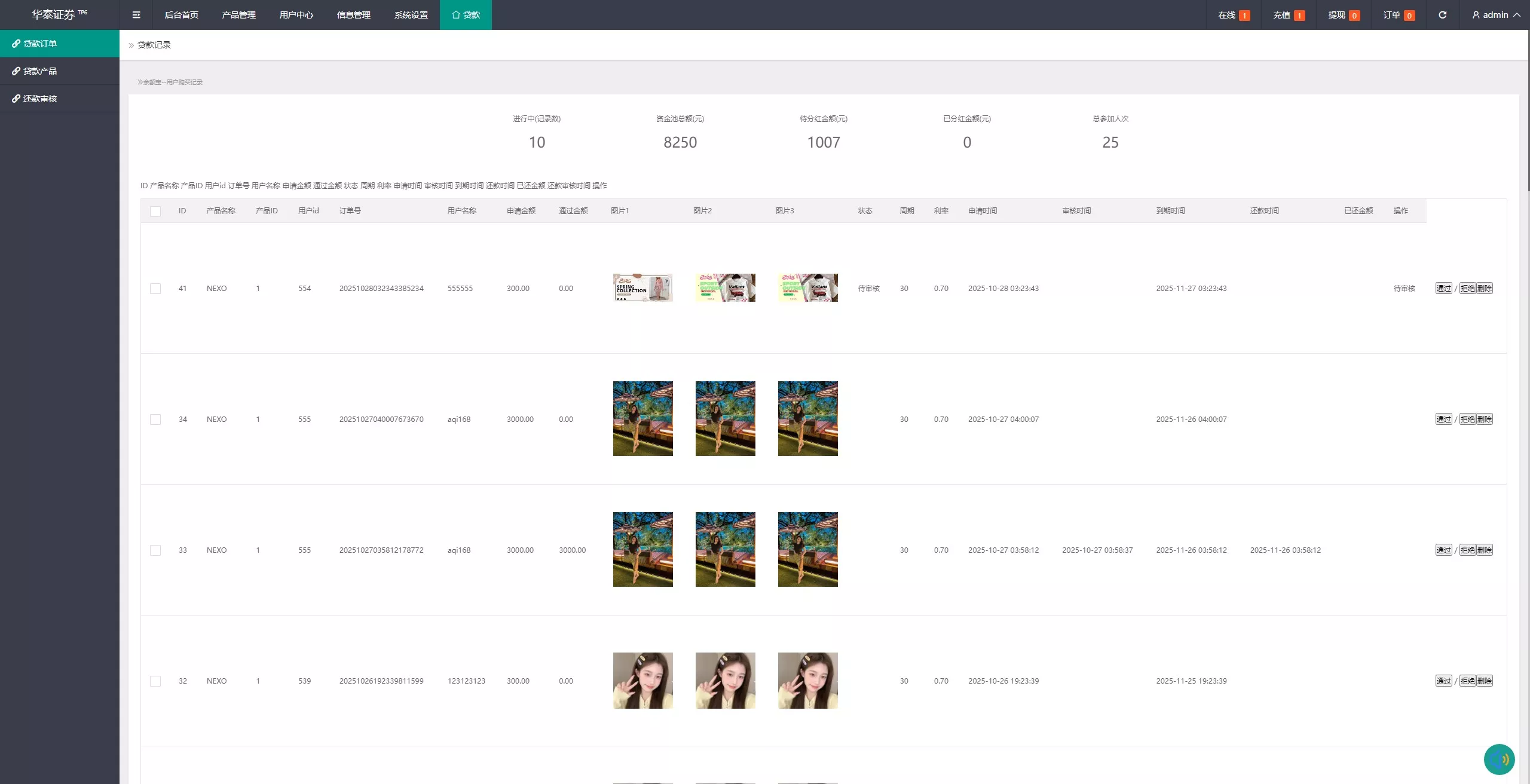Click 删除 for order ID 41
This screenshot has height=784, width=1530.
click(1485, 288)
